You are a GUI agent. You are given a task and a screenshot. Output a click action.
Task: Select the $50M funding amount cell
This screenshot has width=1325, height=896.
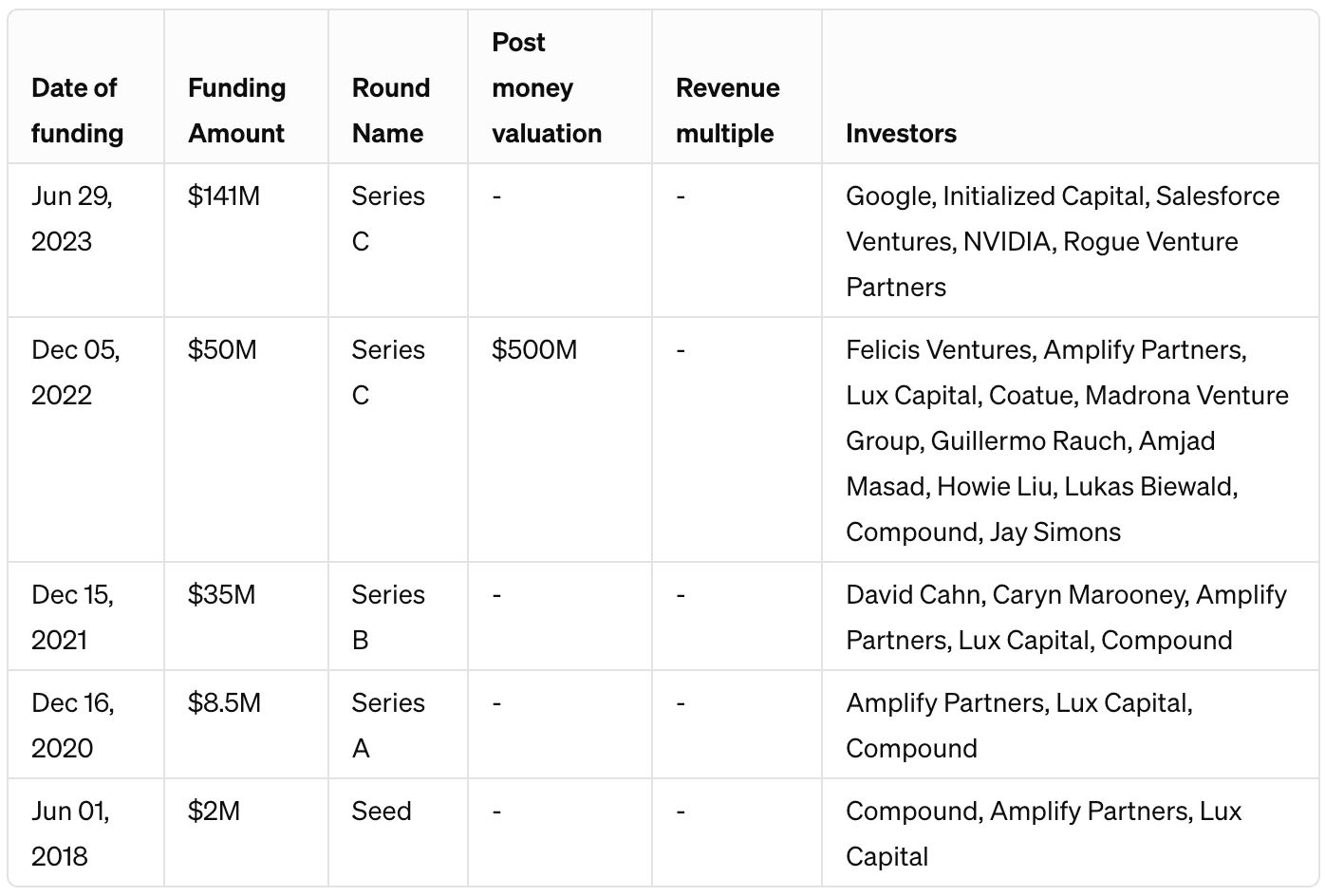pos(246,439)
